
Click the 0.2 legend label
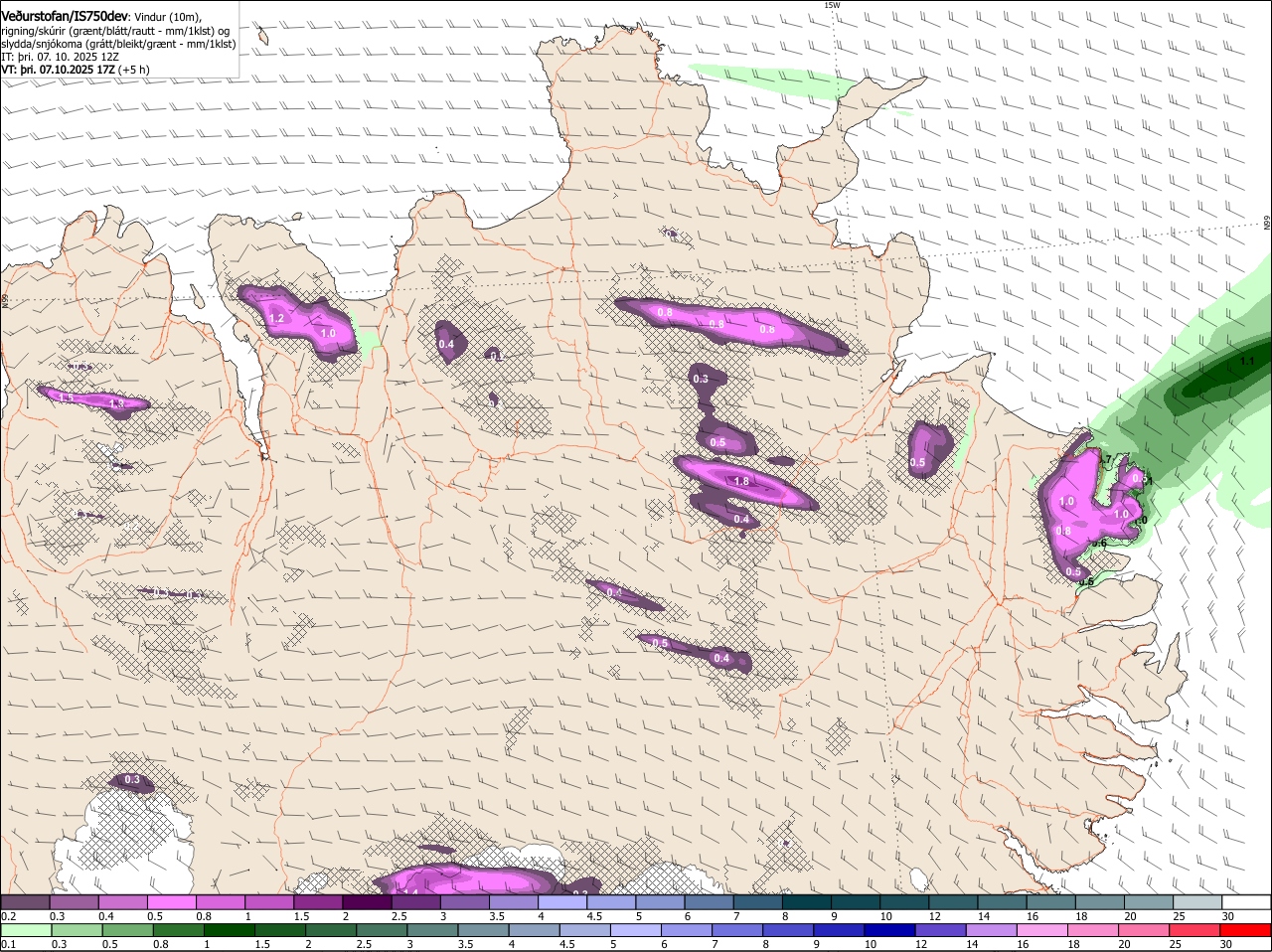point(8,916)
